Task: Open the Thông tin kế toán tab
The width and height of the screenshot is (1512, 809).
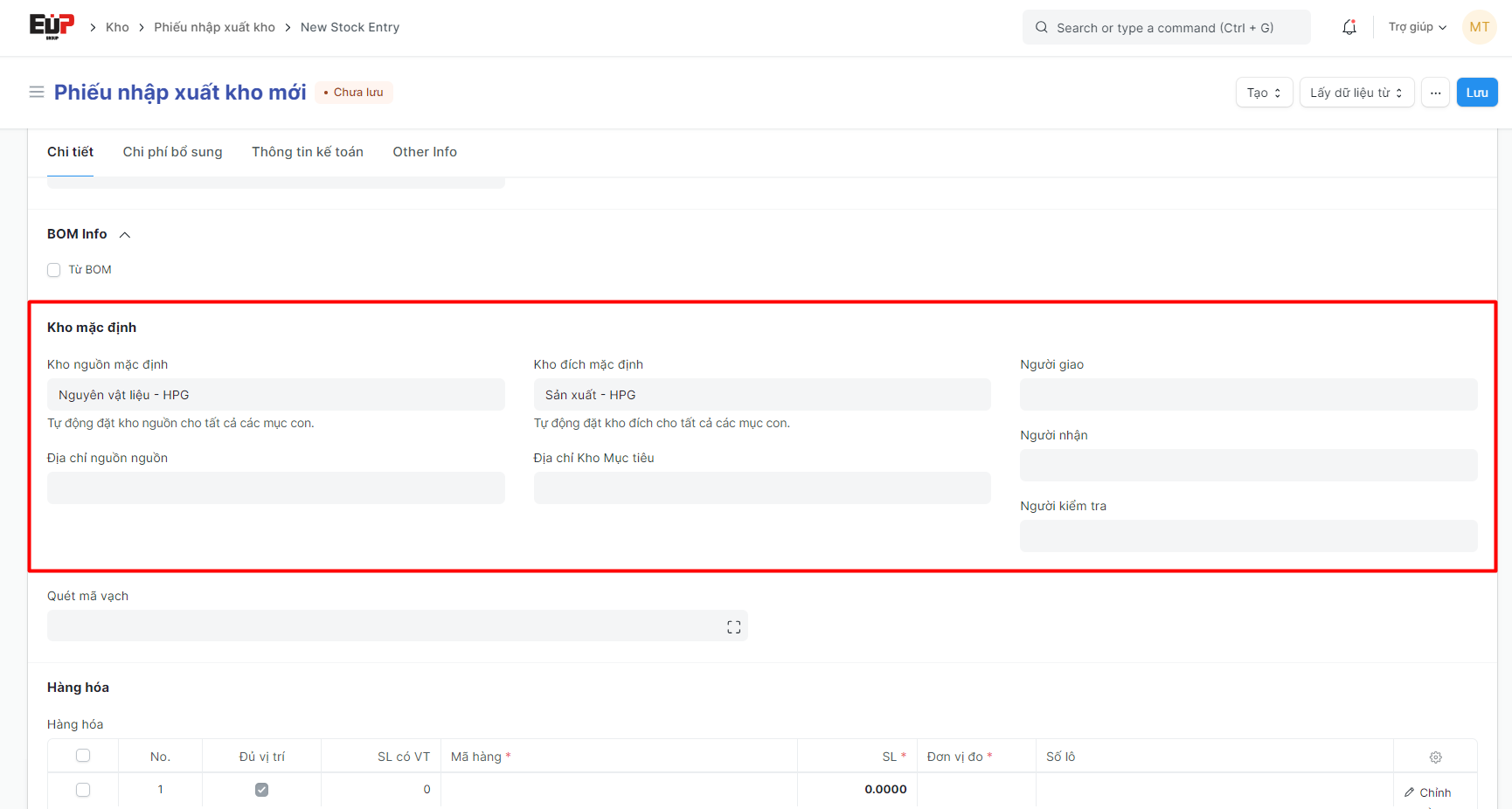Action: coord(308,152)
